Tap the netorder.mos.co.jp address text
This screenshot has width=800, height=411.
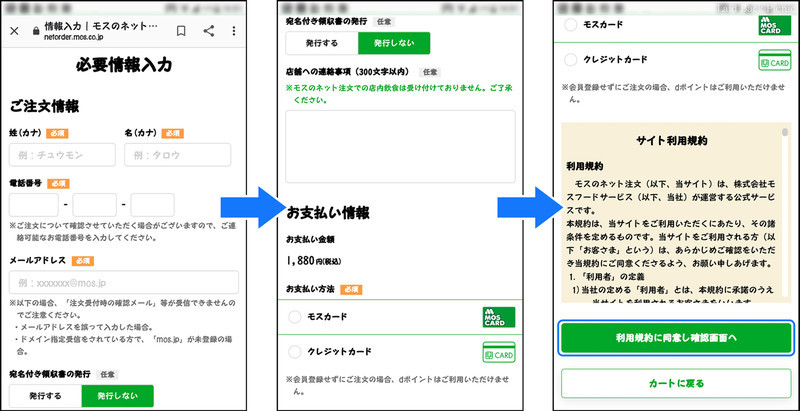73,38
